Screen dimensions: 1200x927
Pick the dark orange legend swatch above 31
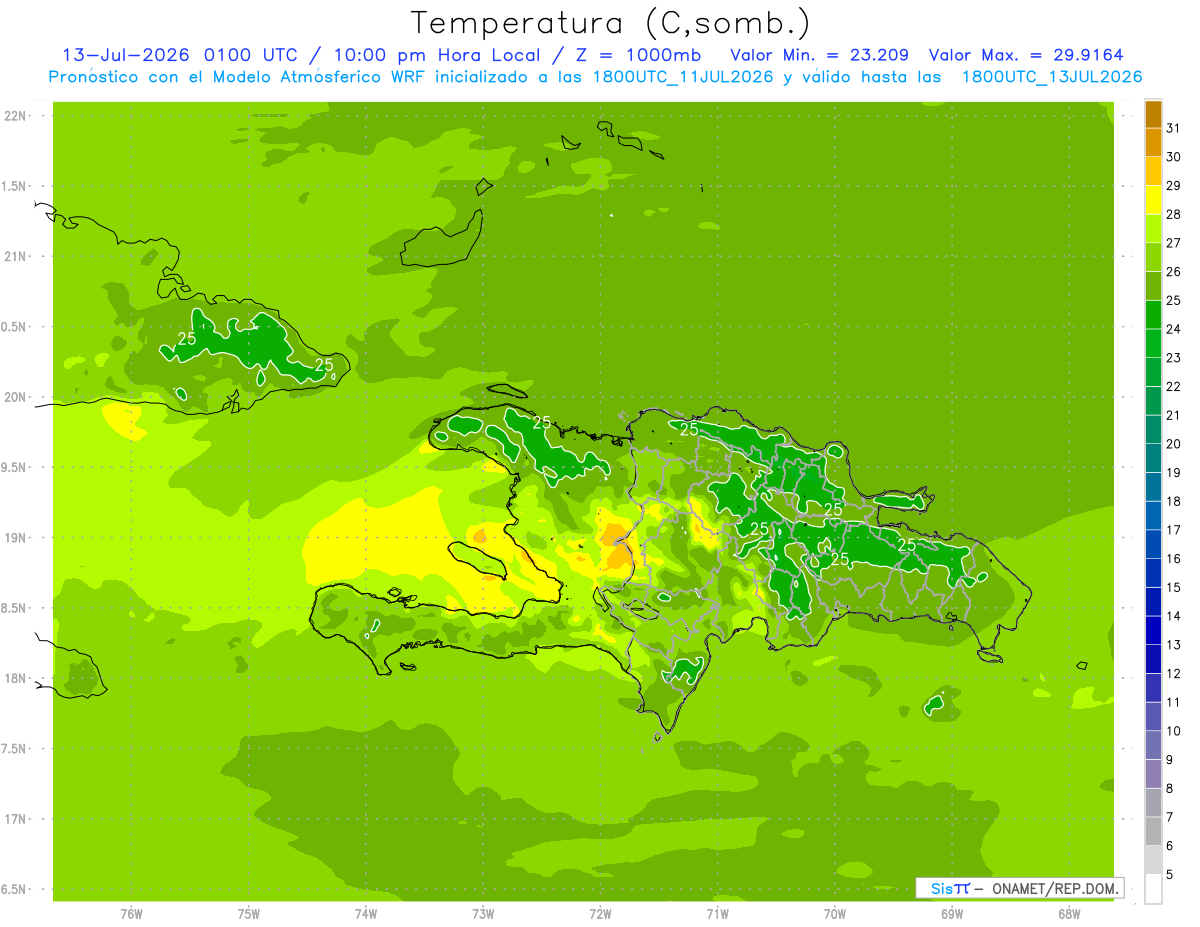pyautogui.click(x=1153, y=114)
